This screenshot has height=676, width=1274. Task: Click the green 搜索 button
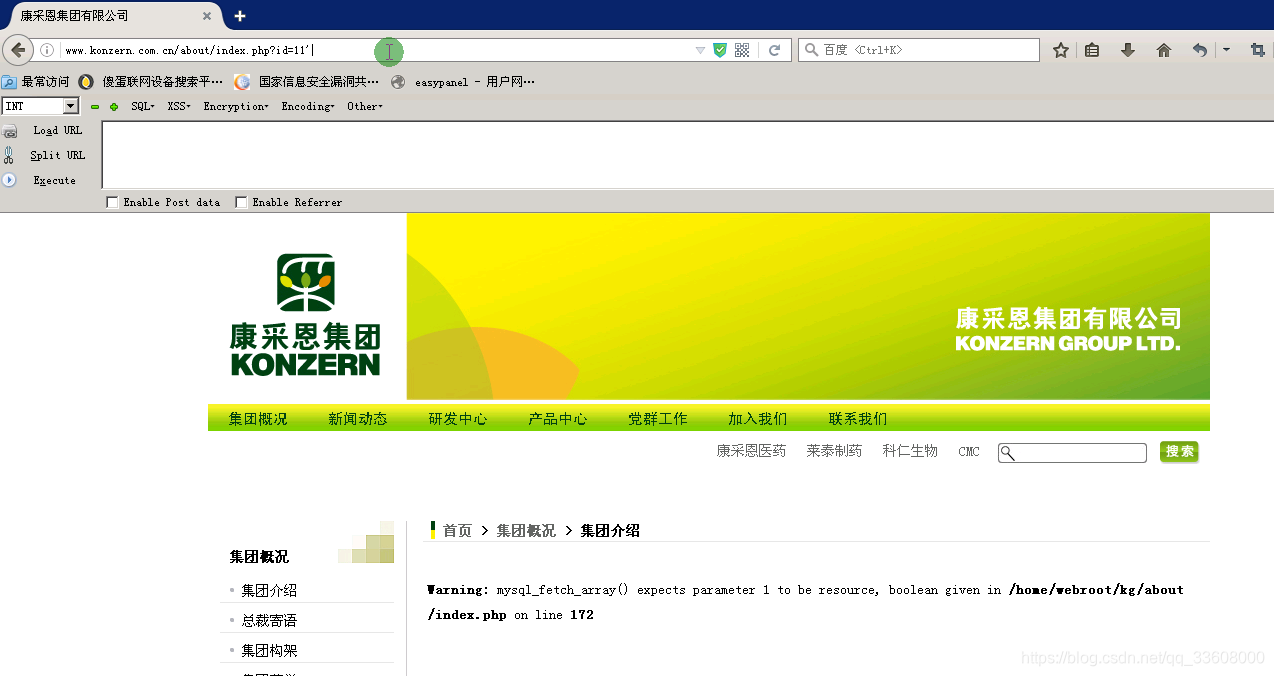coord(1179,452)
